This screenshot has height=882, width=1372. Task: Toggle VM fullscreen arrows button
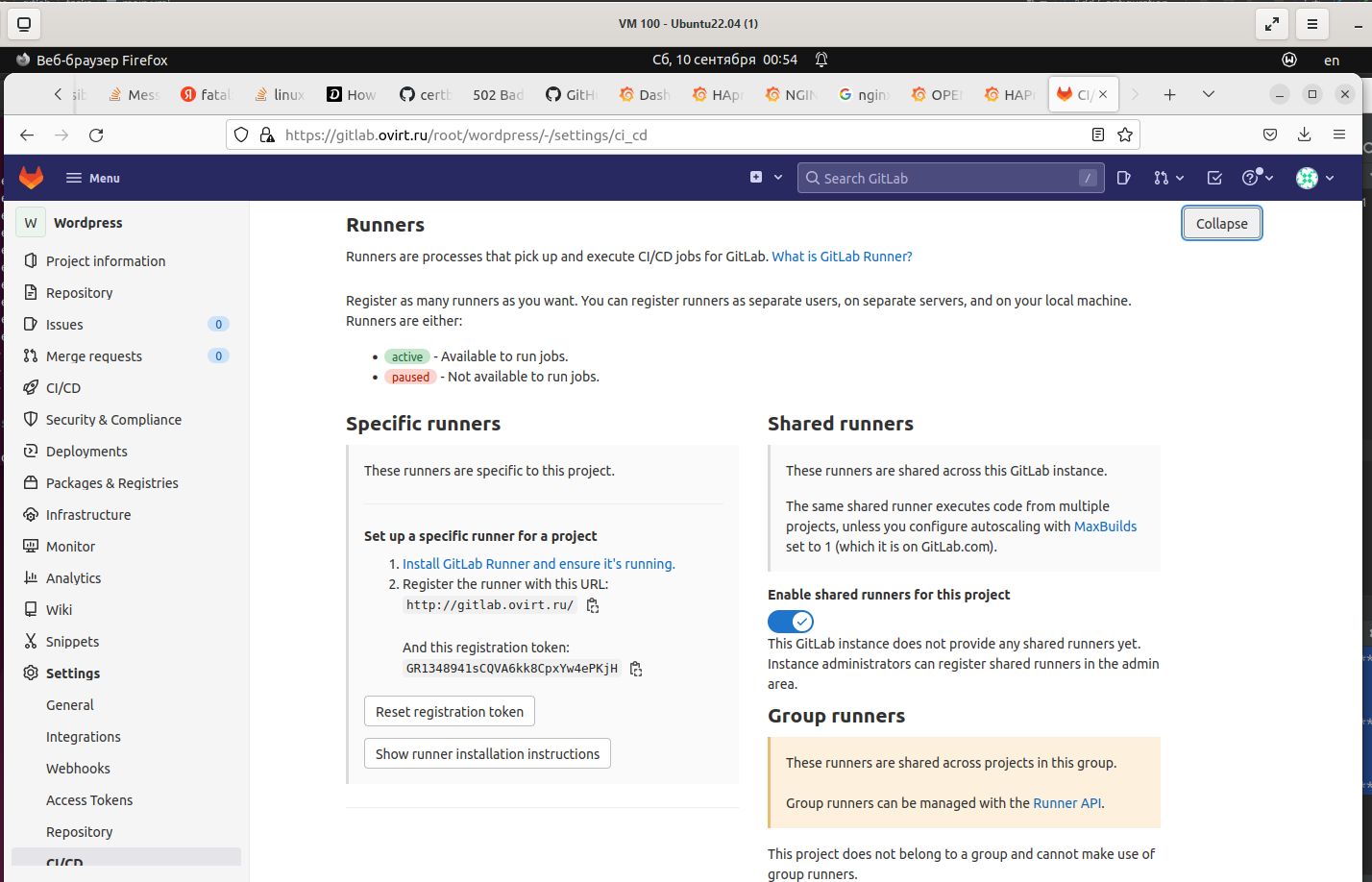[x=1272, y=24]
